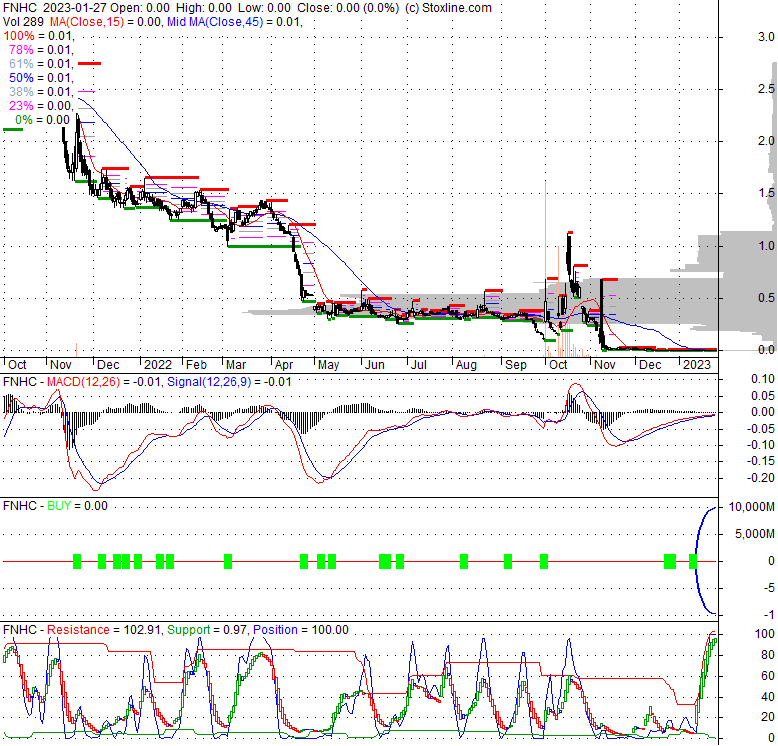Click the '2.5' price axis value
778x746 pixels.
(x=766, y=89)
